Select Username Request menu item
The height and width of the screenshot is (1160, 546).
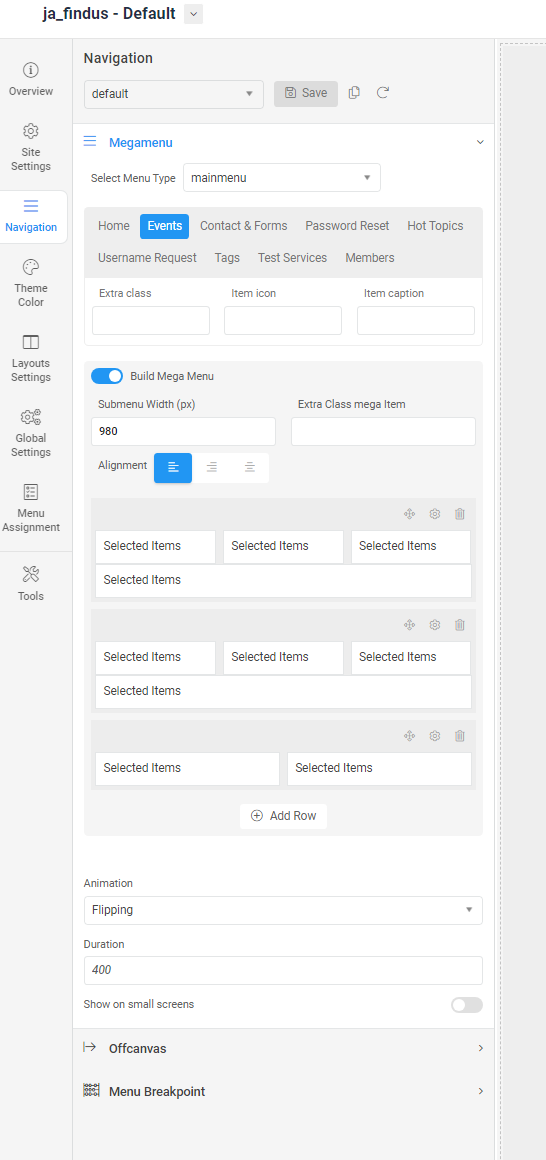pos(147,257)
